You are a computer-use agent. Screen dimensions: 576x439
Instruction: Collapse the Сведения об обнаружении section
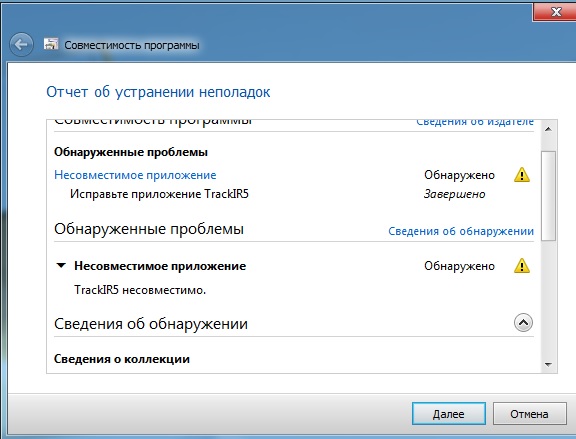pyautogui.click(x=523, y=323)
